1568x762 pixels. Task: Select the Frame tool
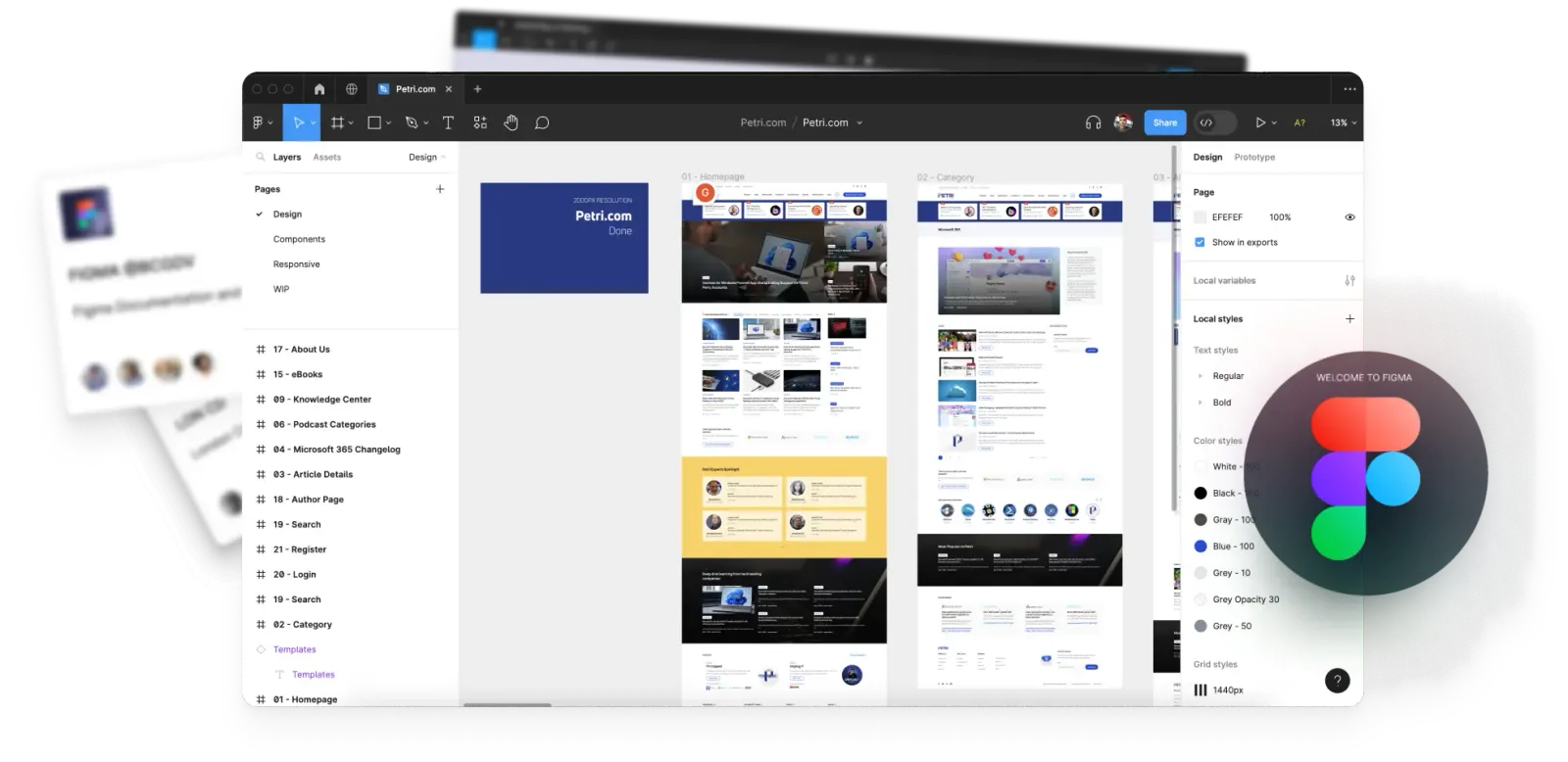tap(337, 122)
